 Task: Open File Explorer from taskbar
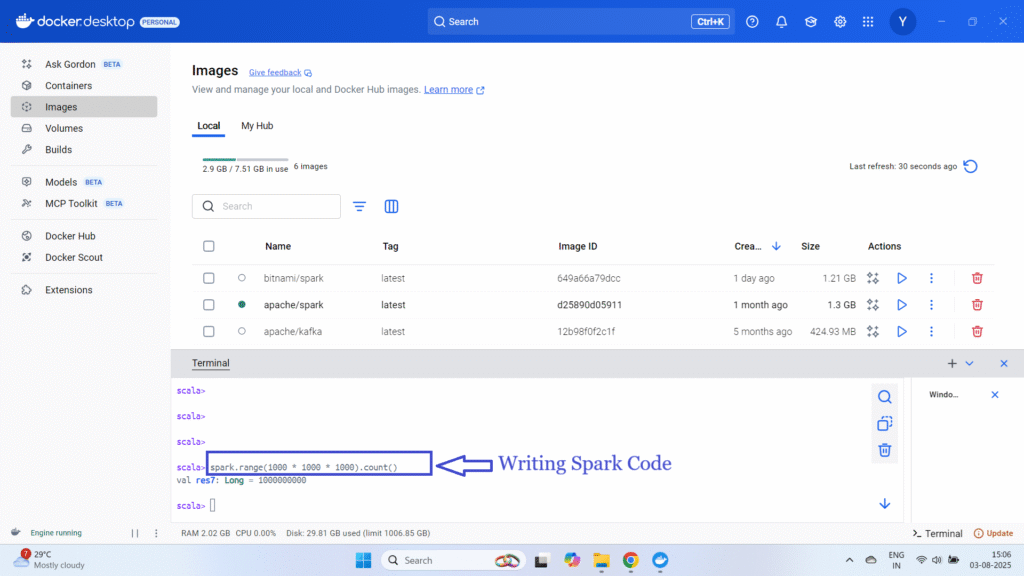coord(601,560)
